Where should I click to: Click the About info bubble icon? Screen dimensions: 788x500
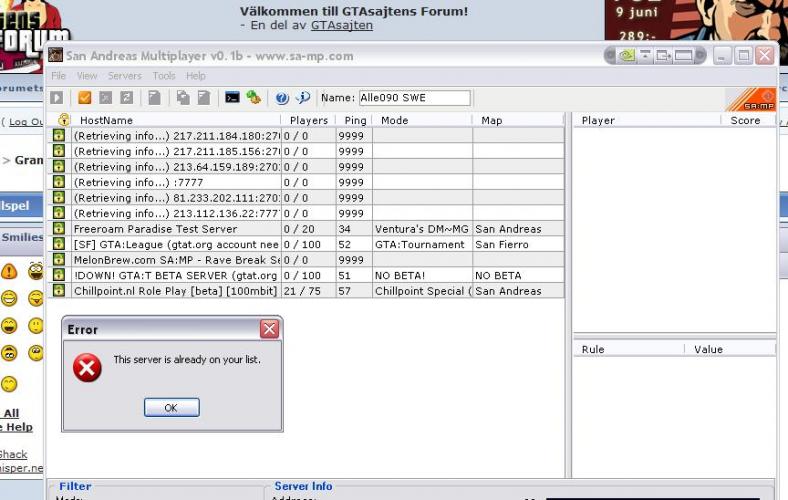[303, 97]
